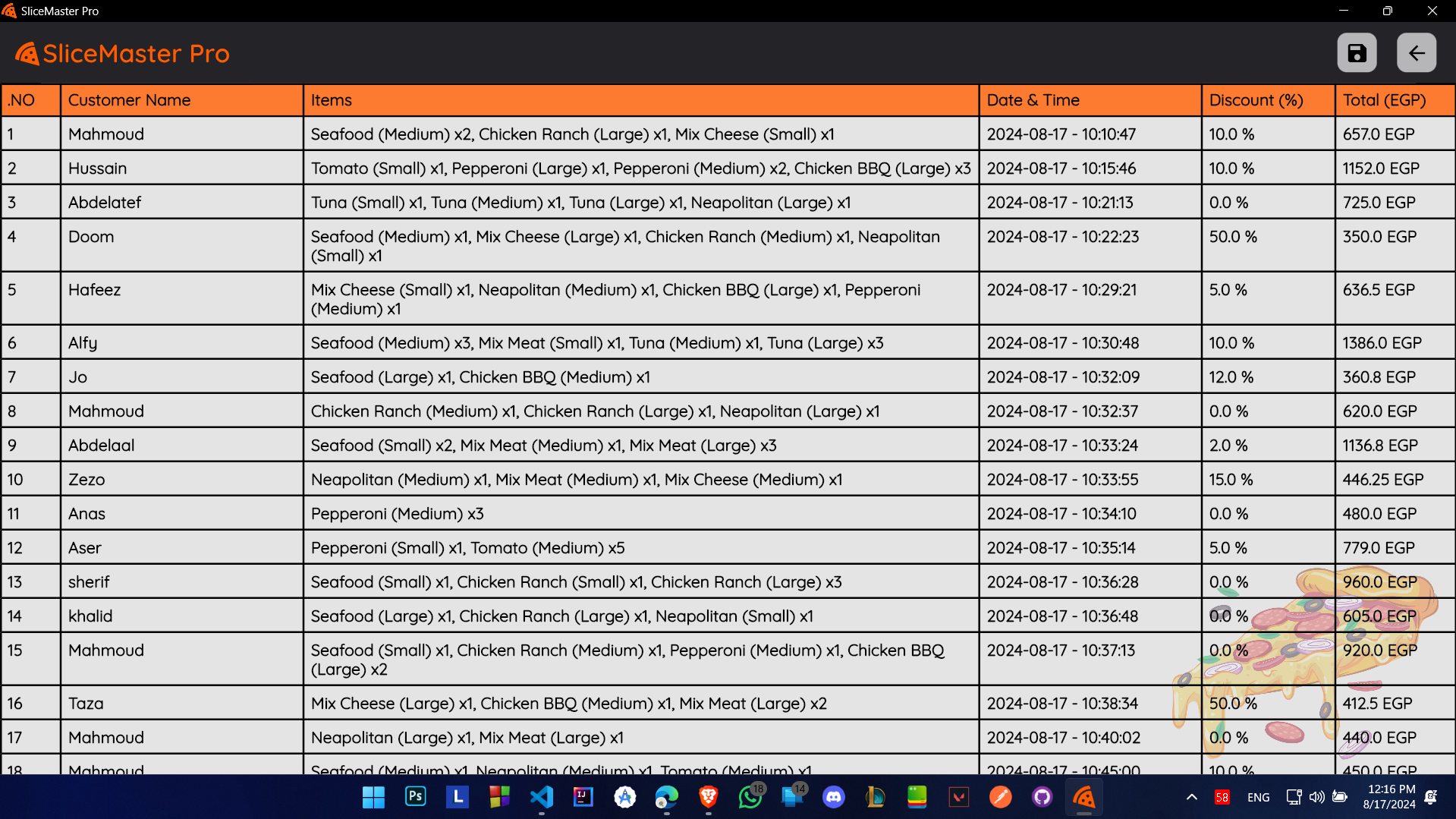Check battery status in system tray
Image resolution: width=1456 pixels, height=819 pixels.
click(1340, 797)
